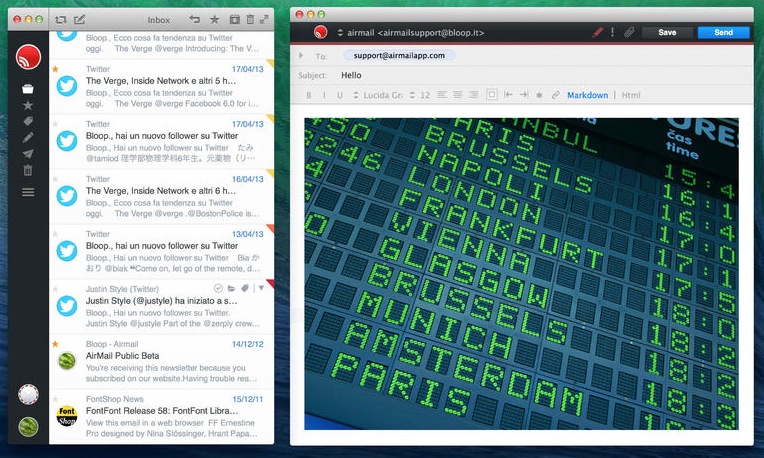This screenshot has height=458, width=764.
Task: Open the Drafts pencil icon in the sidebar
Action: 28,137
